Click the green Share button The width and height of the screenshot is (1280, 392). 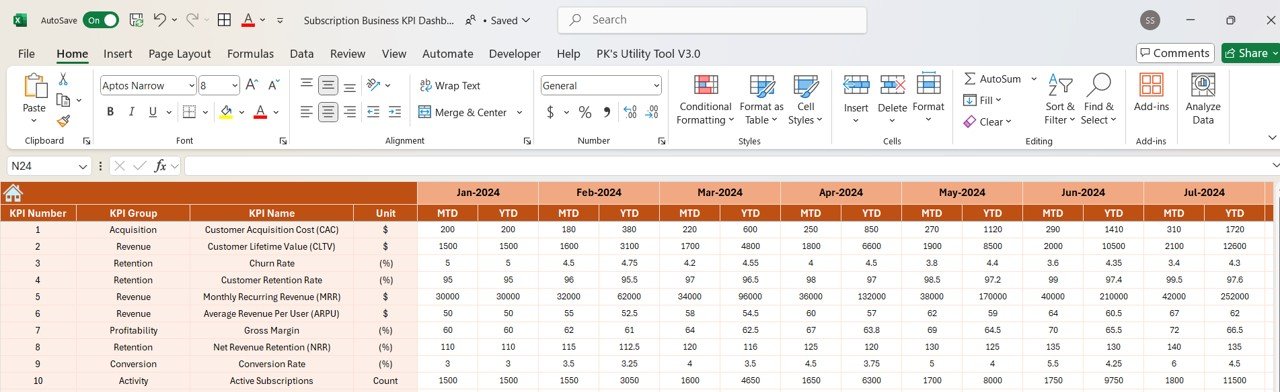click(1250, 53)
